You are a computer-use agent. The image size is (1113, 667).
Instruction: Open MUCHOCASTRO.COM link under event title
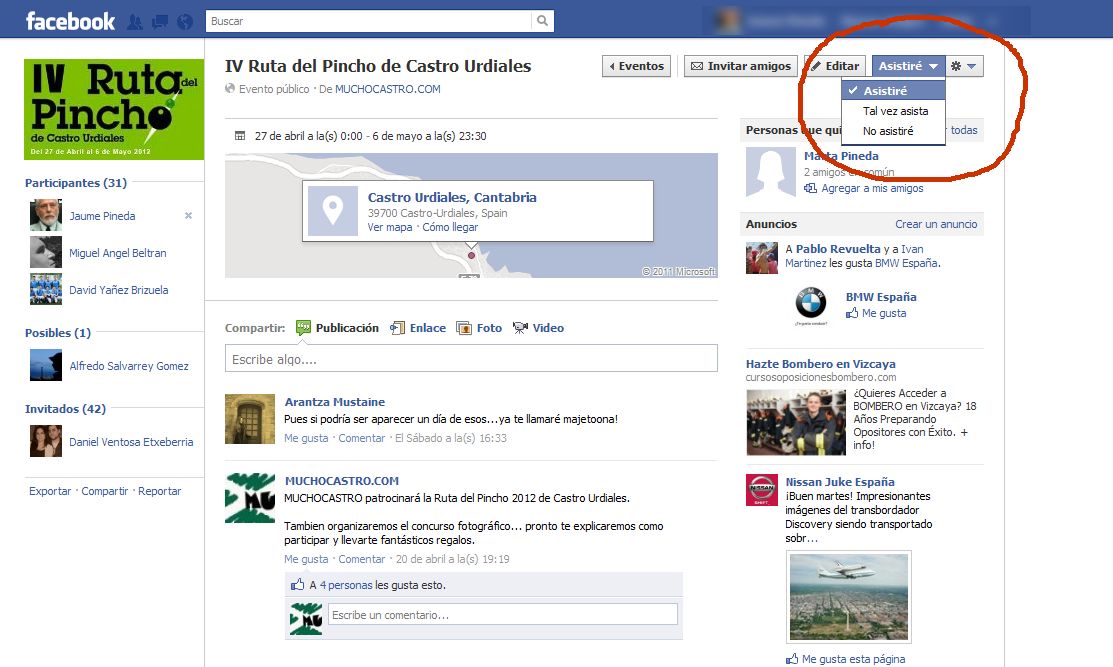(388, 89)
